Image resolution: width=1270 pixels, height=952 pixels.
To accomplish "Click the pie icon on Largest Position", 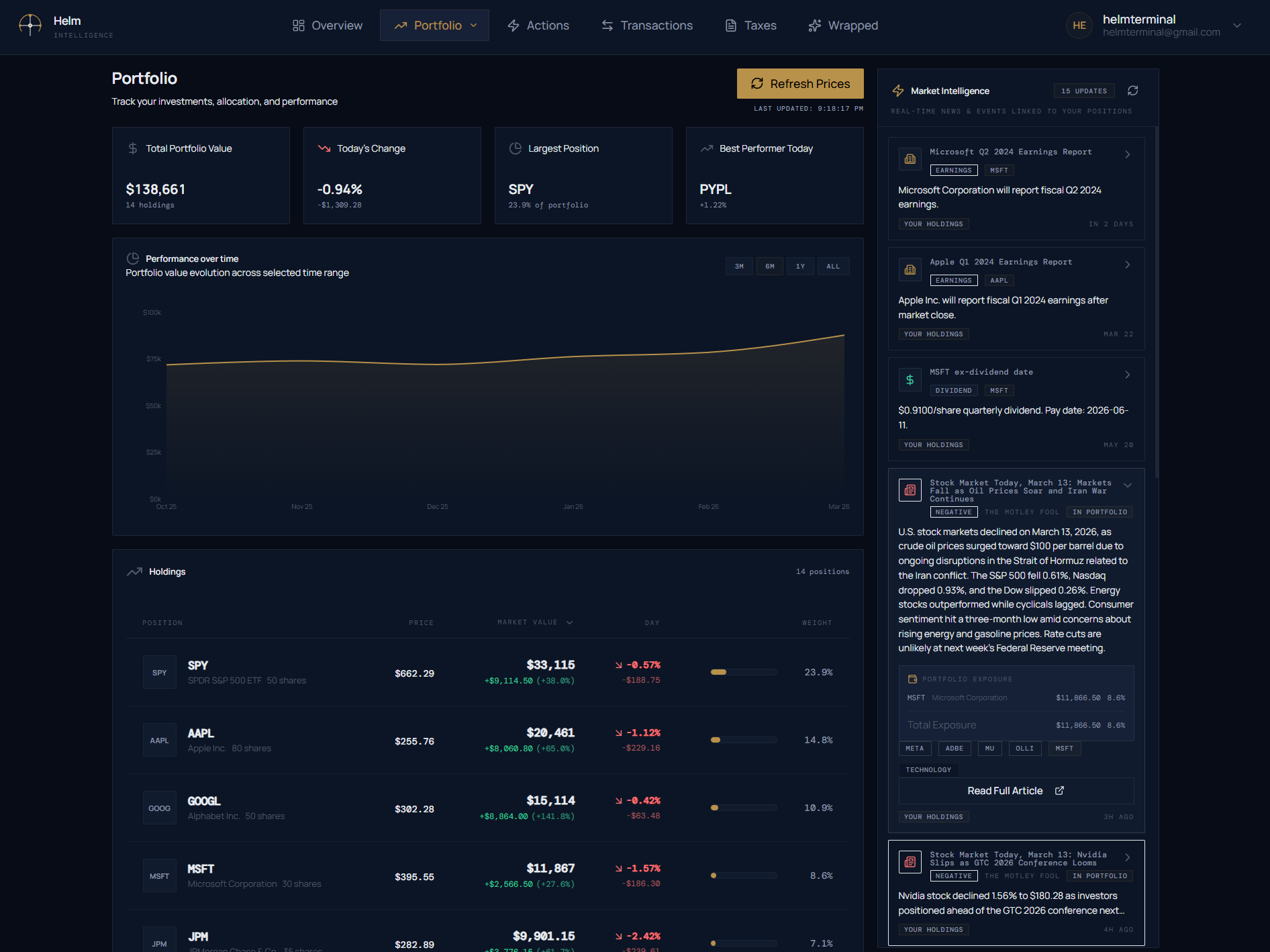I will [x=516, y=148].
